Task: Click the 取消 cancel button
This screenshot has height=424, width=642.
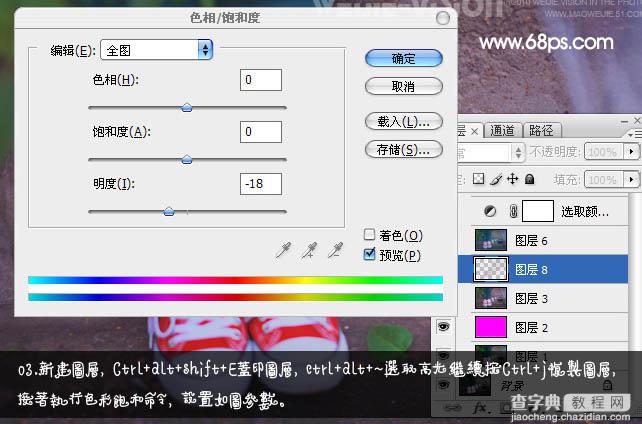Action: [x=403, y=86]
